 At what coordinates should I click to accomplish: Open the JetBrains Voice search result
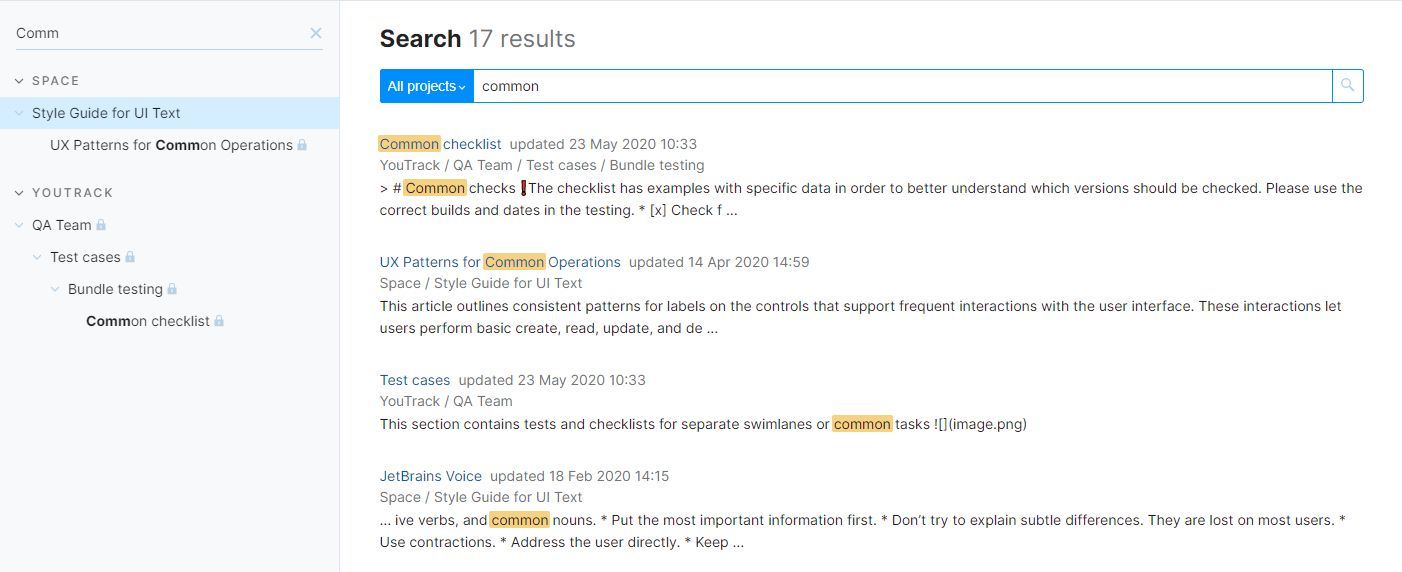coord(430,476)
